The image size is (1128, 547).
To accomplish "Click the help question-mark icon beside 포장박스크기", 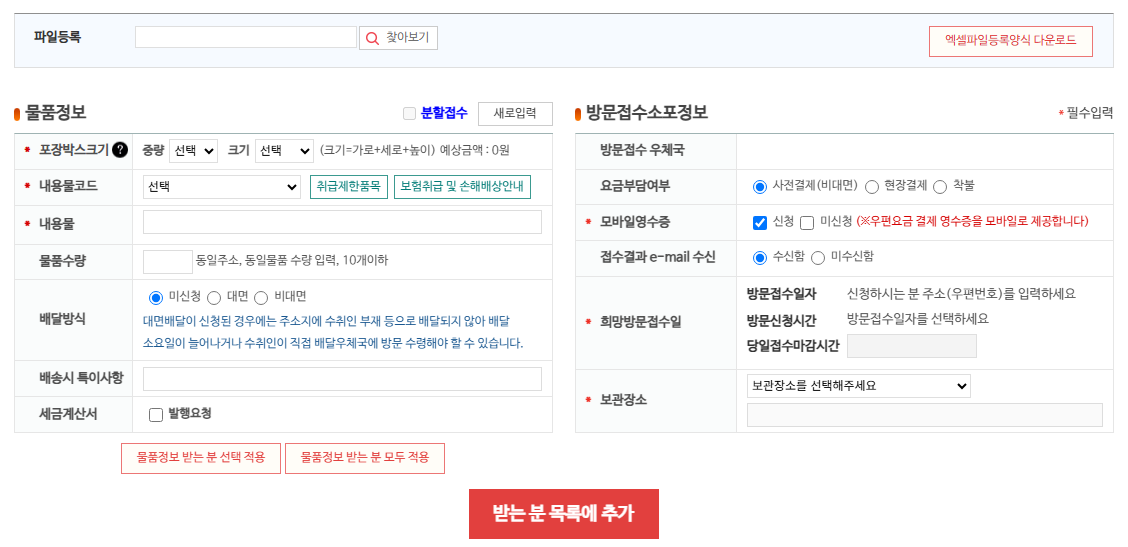I will 120,150.
